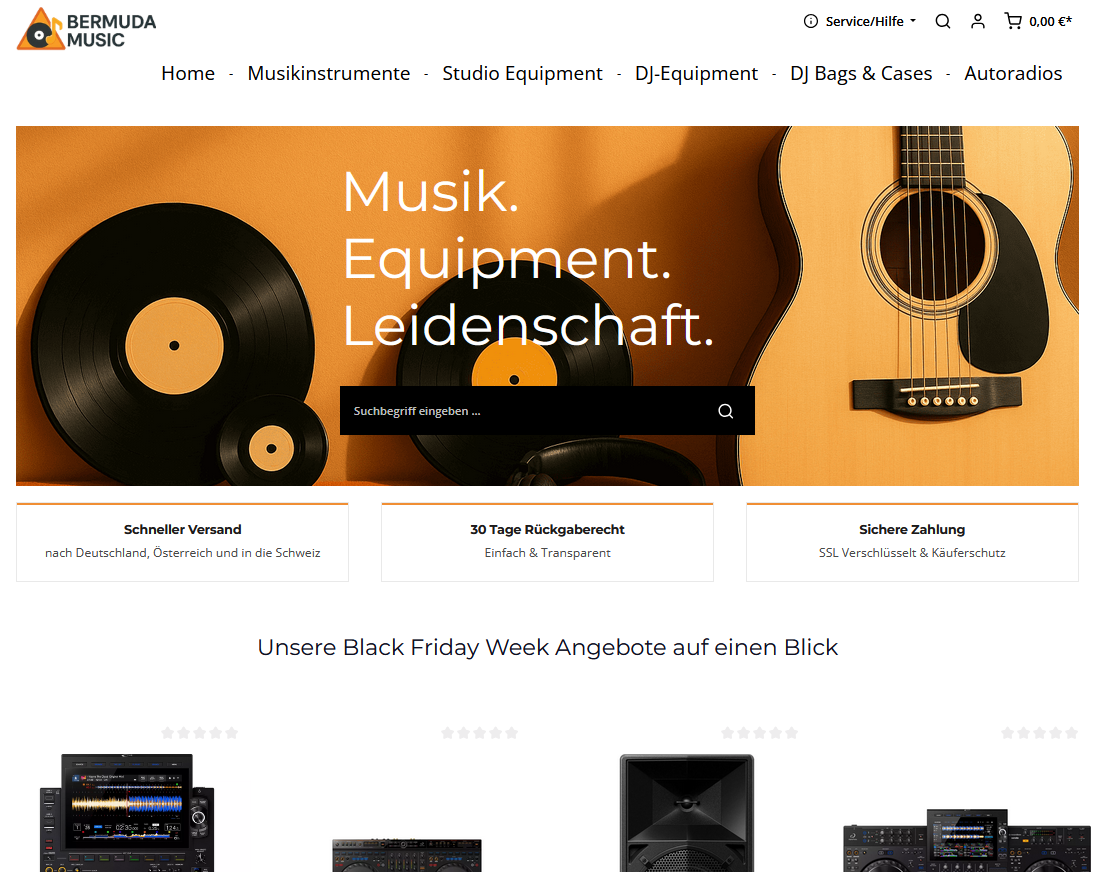Open the first DJ player product image
The width and height of the screenshot is (1099, 872).
127,812
